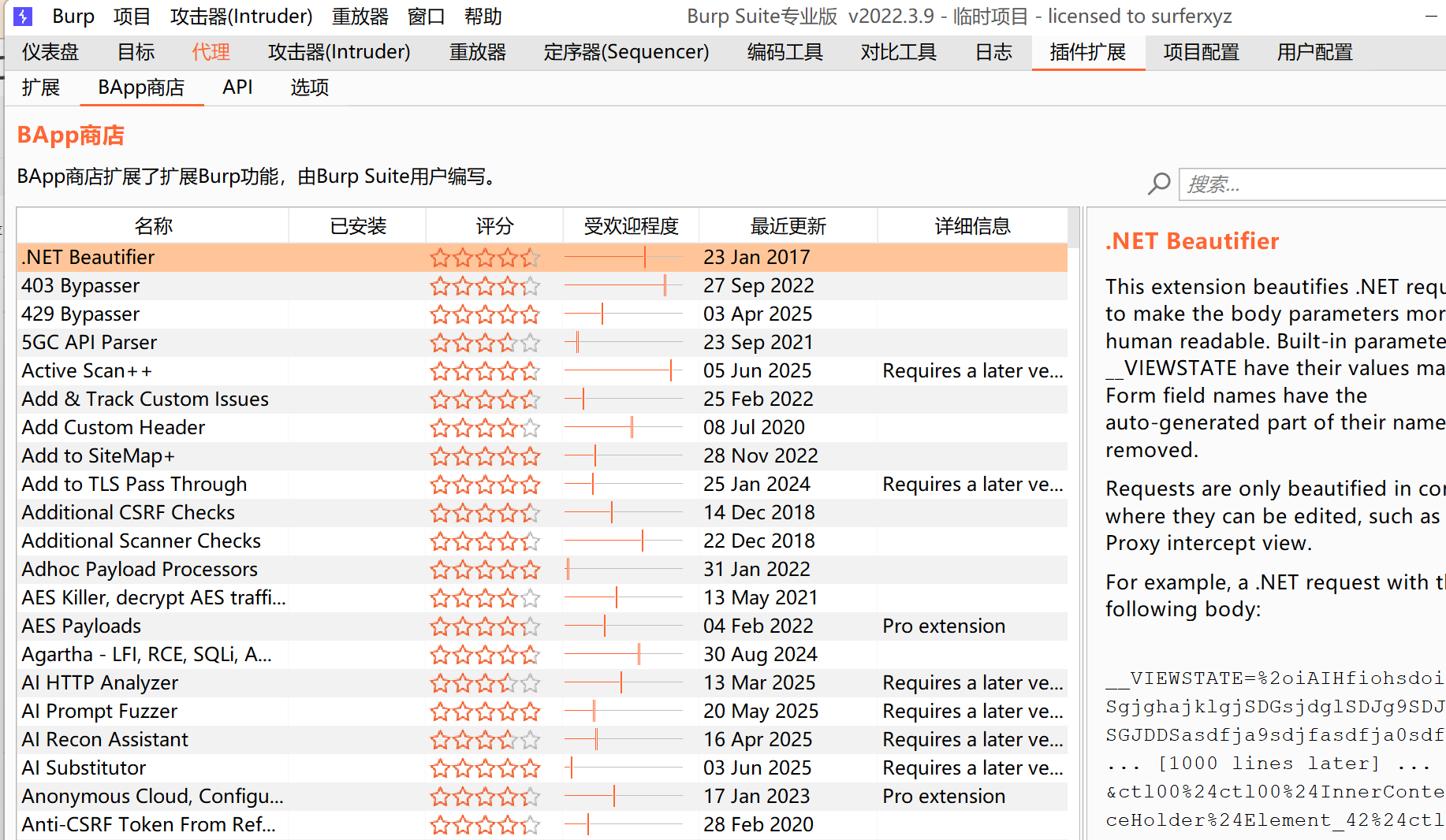
Task: Click the 05 Jun 2025 update date
Action: coord(758,371)
